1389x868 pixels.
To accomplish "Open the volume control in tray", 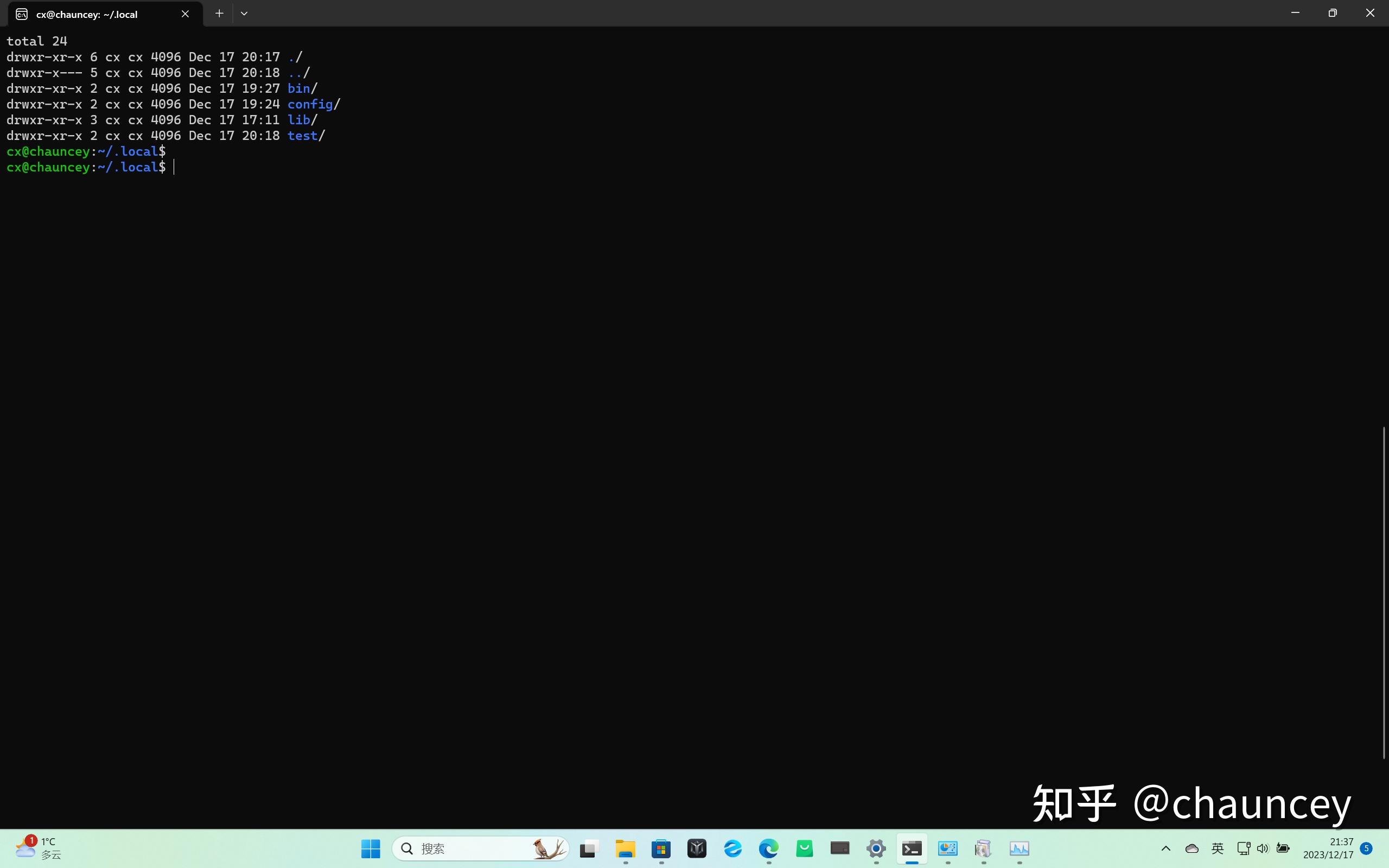I will [x=1262, y=848].
